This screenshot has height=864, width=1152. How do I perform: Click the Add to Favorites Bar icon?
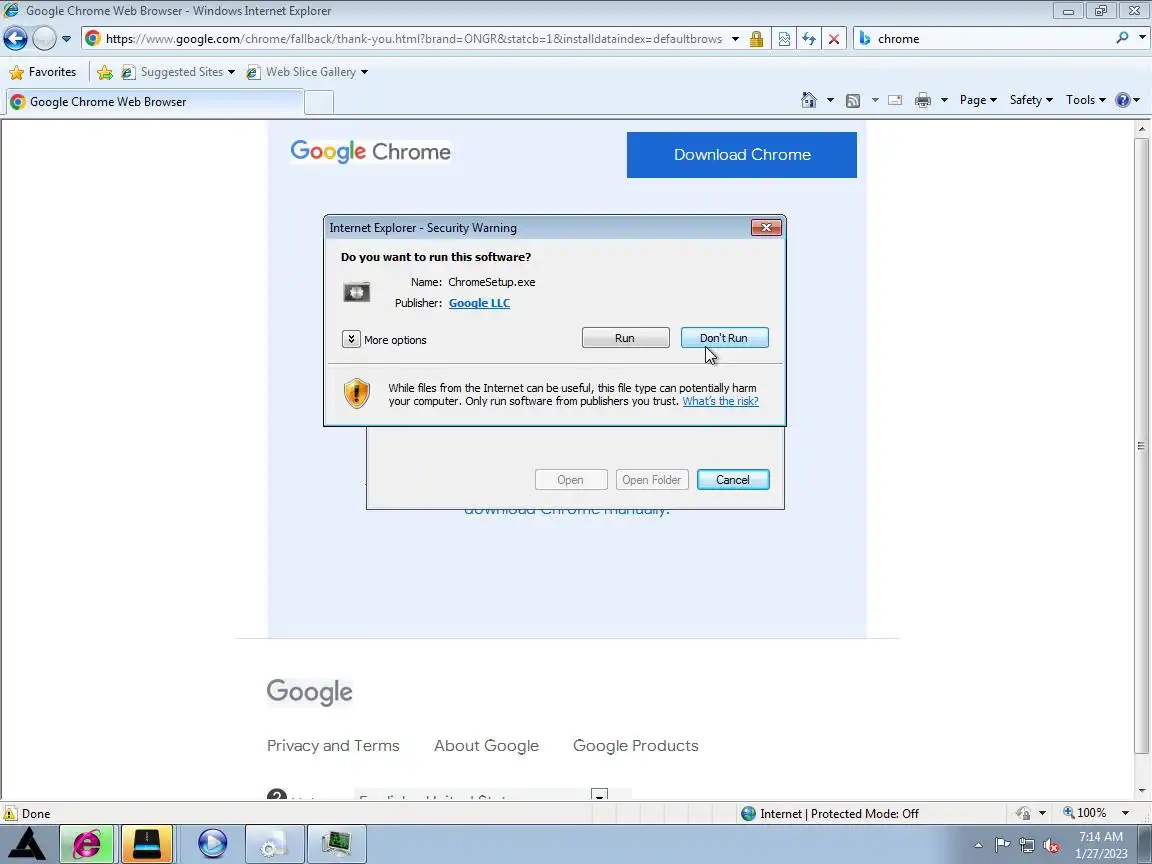pyautogui.click(x=105, y=71)
